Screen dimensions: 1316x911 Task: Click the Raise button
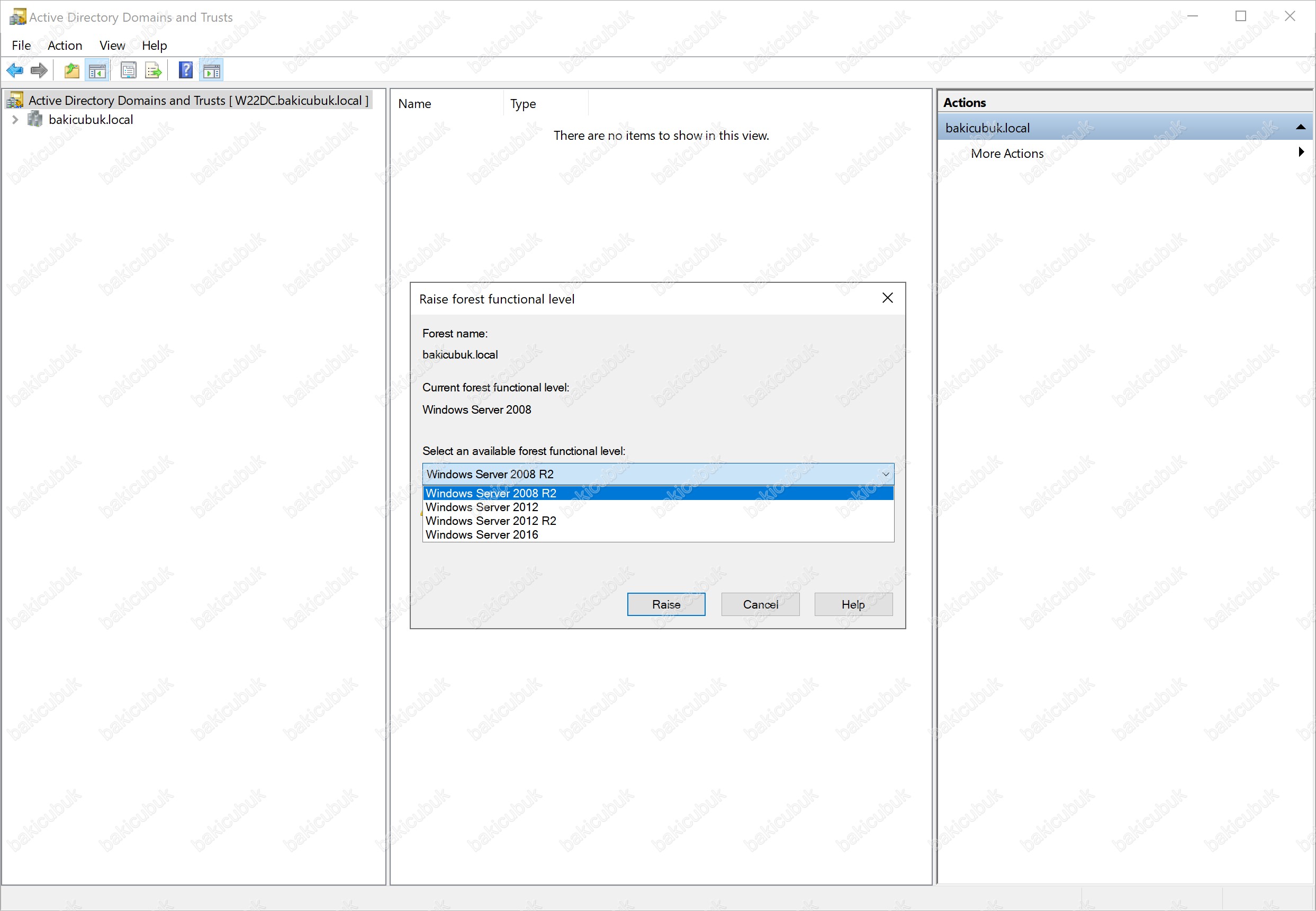point(666,604)
